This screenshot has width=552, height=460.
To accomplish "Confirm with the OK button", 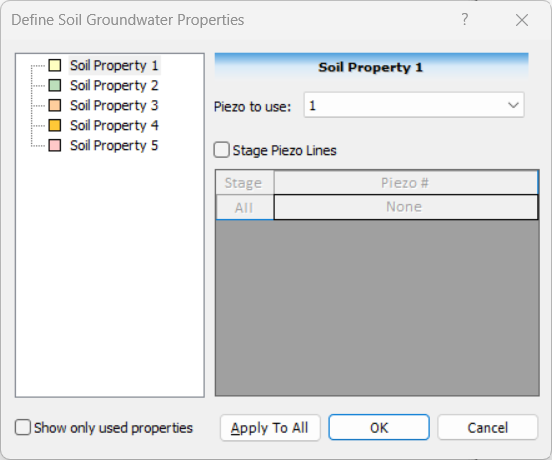I will 379,428.
